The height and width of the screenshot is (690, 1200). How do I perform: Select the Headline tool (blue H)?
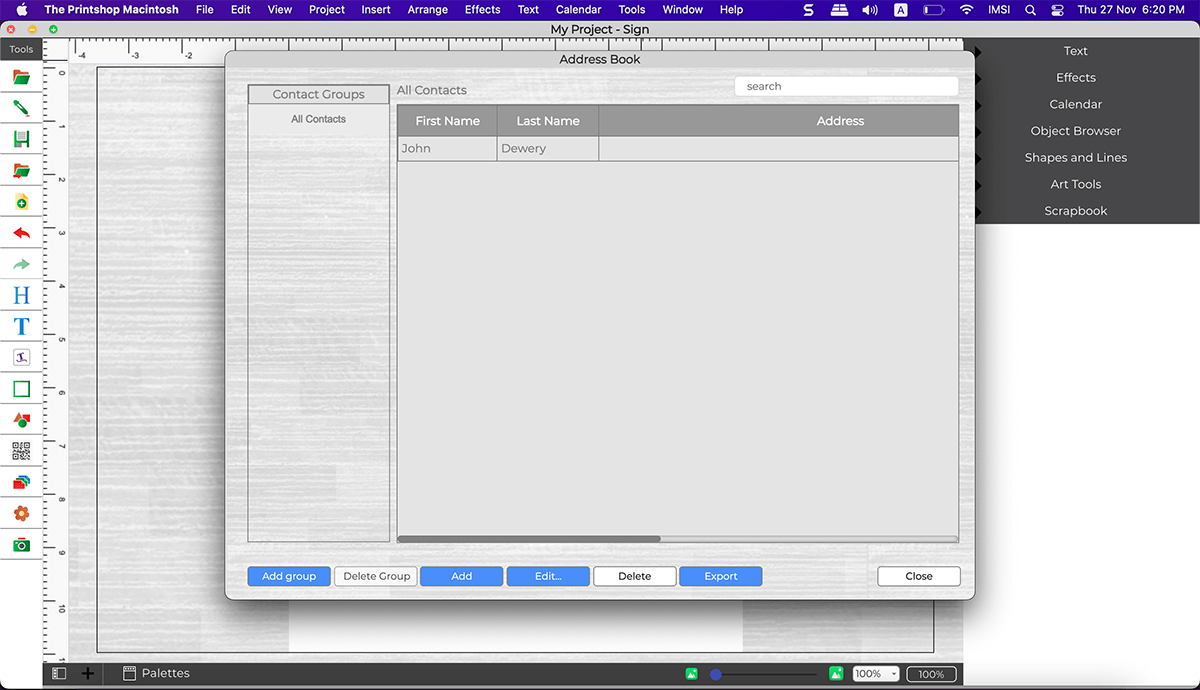(x=21, y=295)
